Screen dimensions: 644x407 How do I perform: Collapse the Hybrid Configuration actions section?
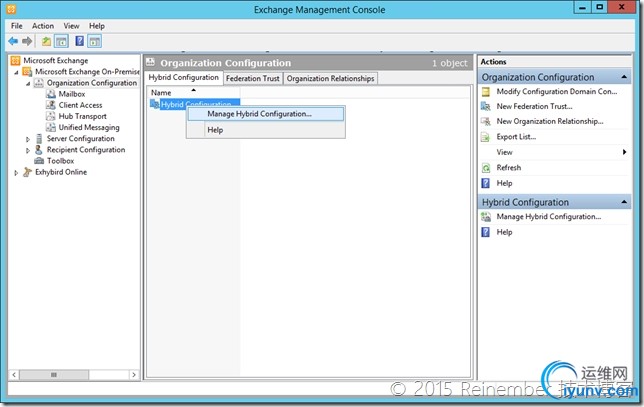pyautogui.click(x=624, y=202)
